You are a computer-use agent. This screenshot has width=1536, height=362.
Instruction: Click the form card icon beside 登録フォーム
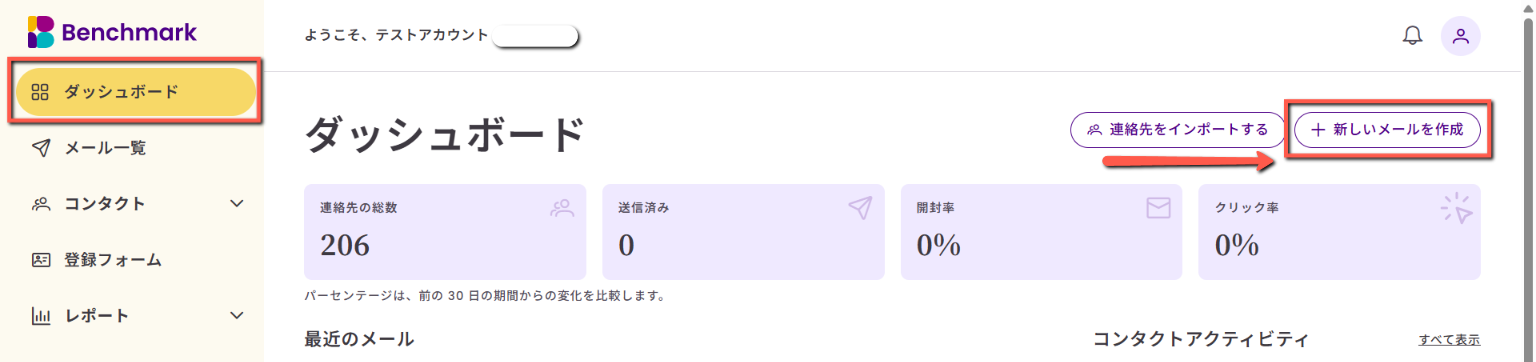[41, 260]
